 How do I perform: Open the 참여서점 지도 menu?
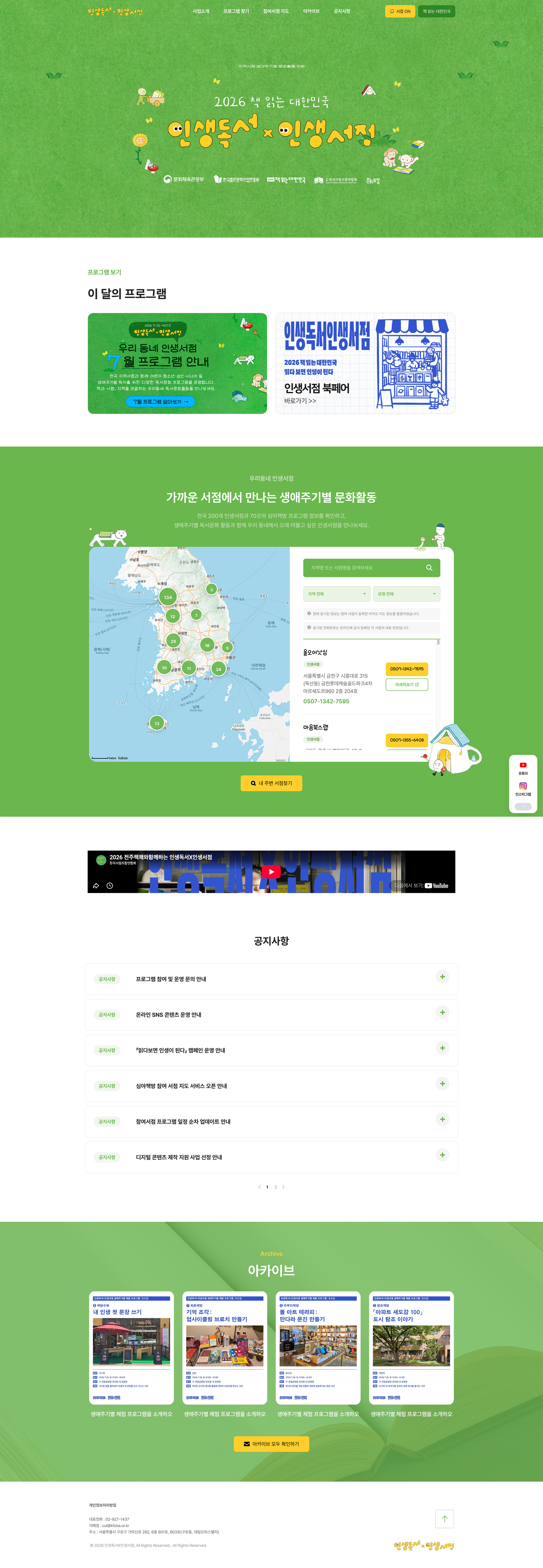pyautogui.click(x=276, y=12)
